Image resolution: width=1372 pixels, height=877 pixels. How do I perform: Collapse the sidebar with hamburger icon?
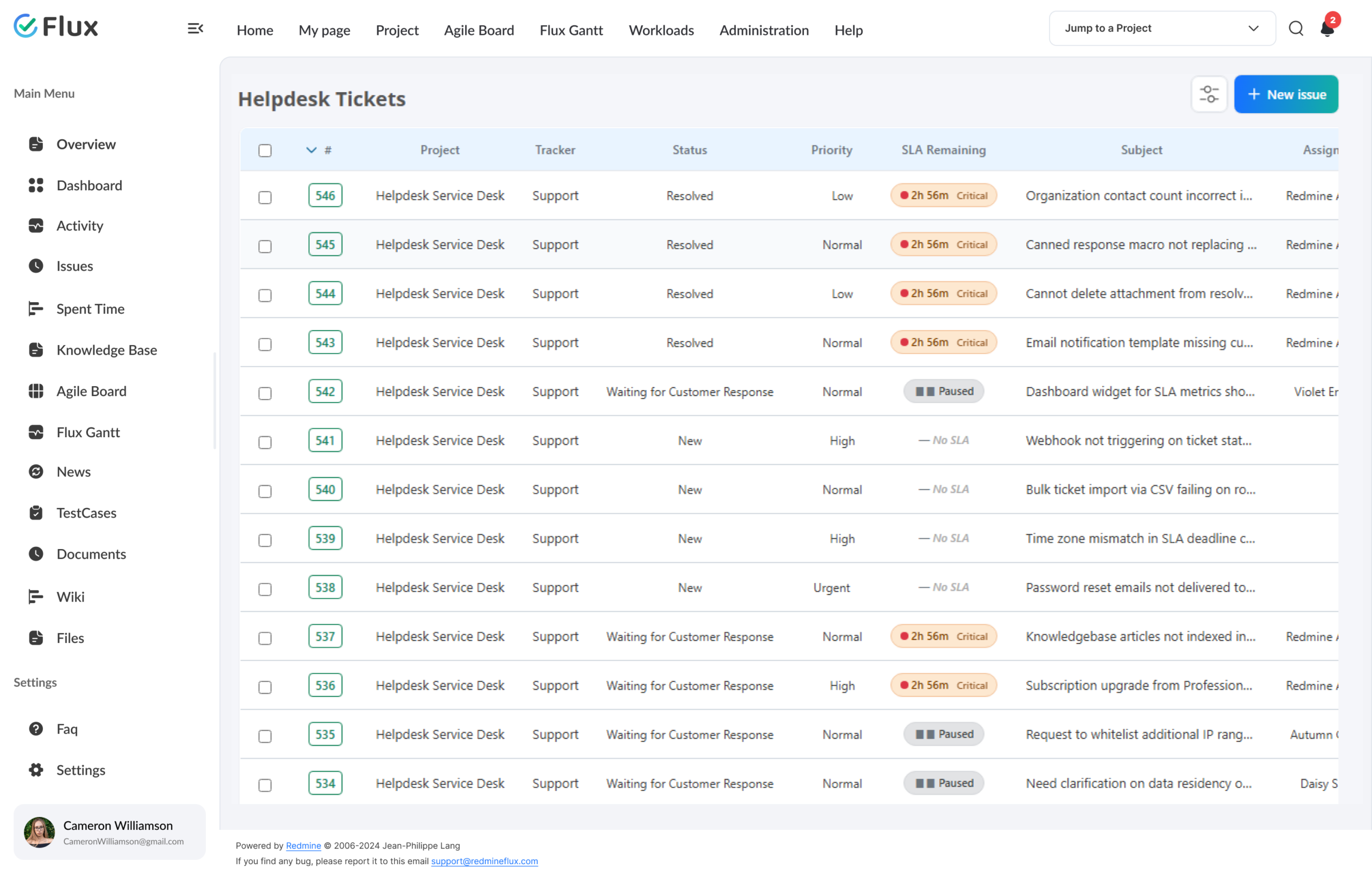pyautogui.click(x=196, y=28)
